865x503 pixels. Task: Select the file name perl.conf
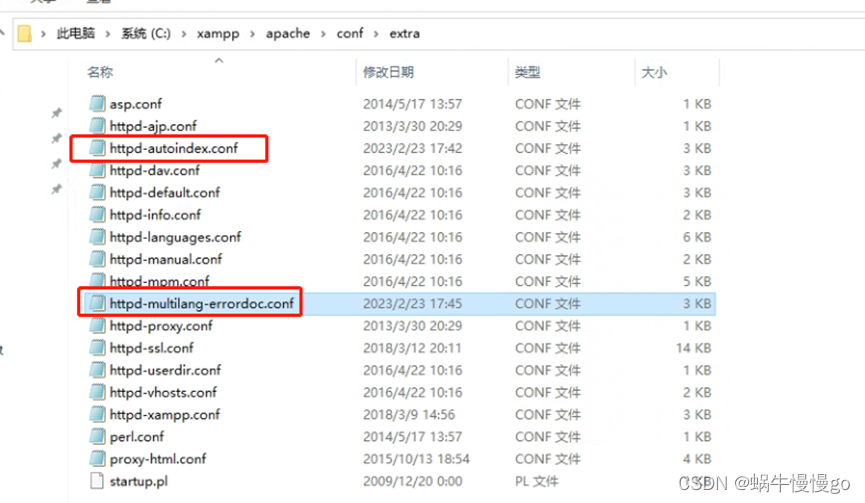(136, 437)
